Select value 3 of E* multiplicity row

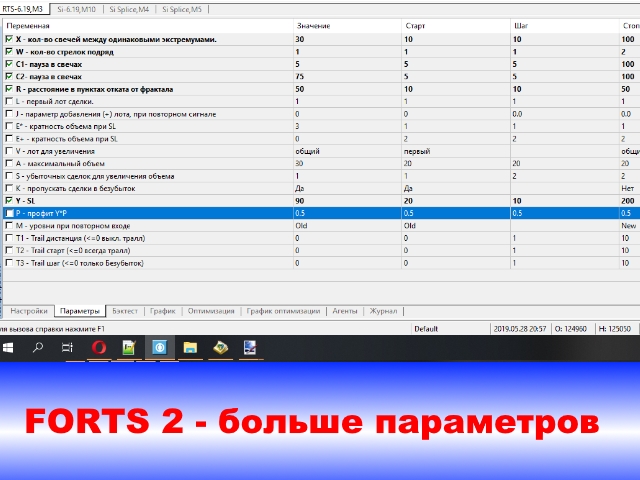tap(297, 126)
